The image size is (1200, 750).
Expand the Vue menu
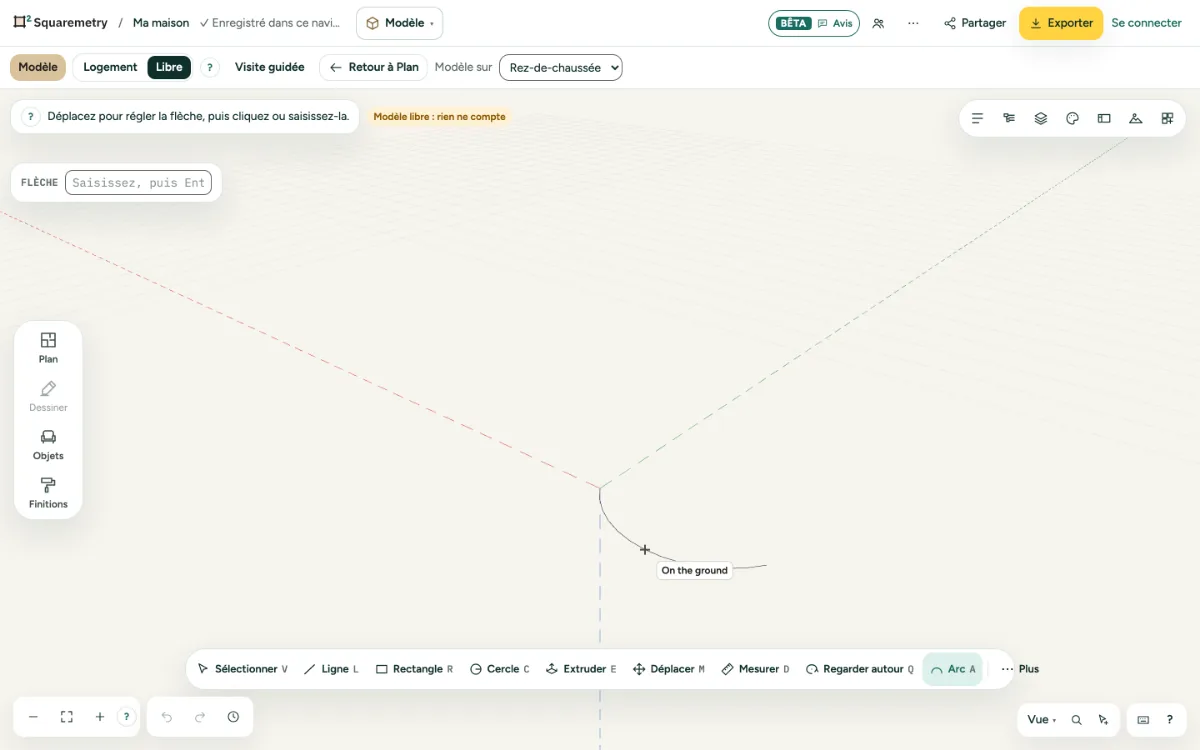(x=1041, y=719)
